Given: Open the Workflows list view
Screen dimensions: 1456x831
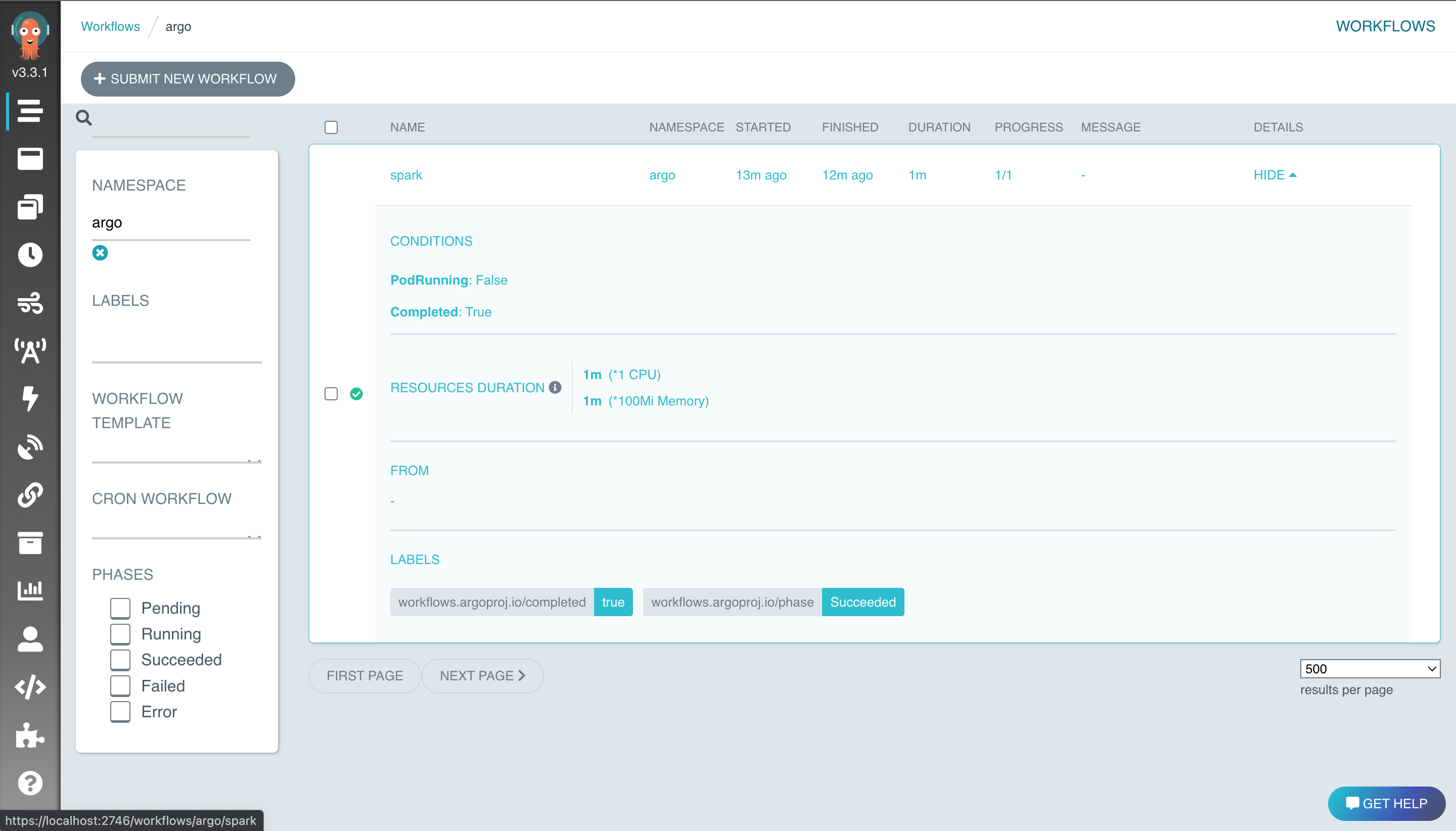Looking at the screenshot, I should point(31,159).
